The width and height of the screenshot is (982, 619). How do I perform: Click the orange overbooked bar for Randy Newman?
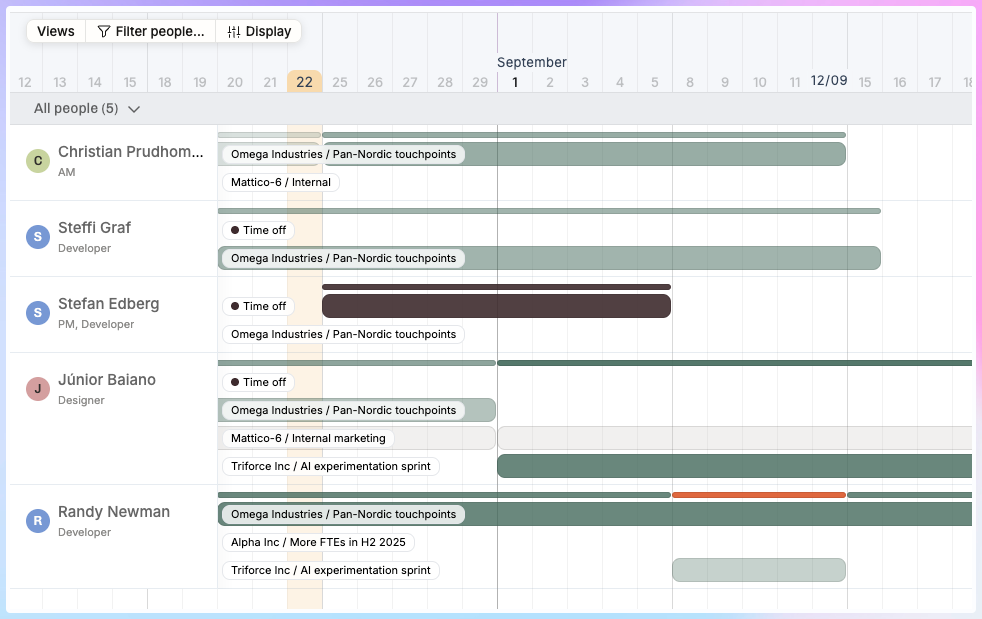tap(759, 495)
